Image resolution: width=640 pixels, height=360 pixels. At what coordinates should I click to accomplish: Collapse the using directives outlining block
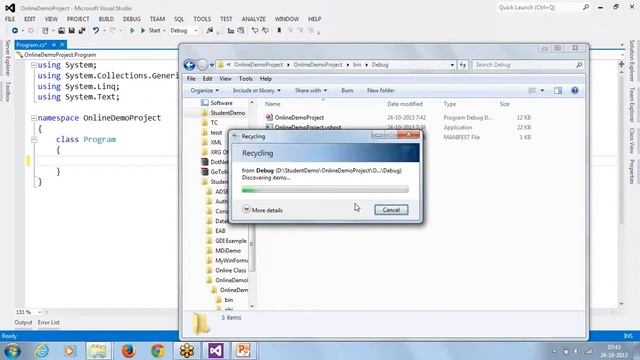(34, 65)
